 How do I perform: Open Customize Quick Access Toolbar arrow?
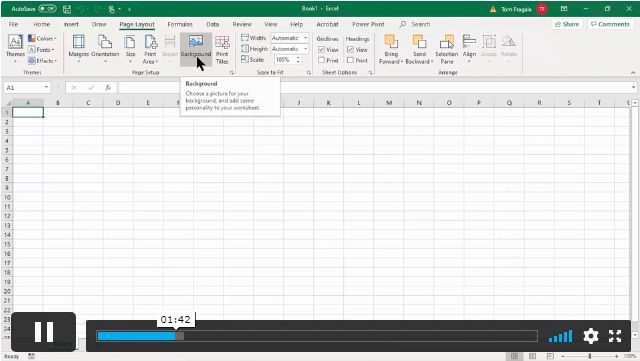click(x=129, y=9)
